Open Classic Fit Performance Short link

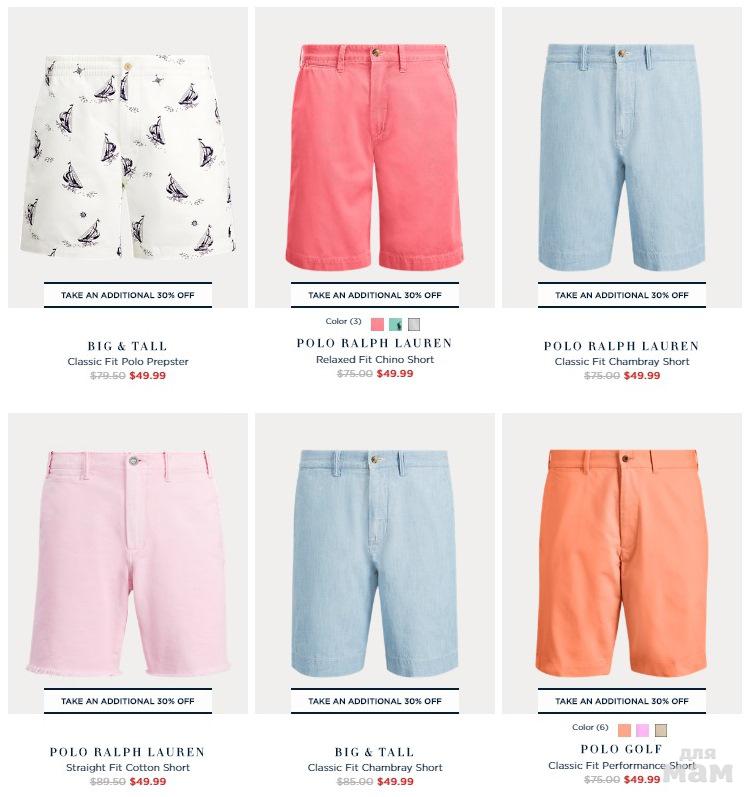[x=621, y=765]
